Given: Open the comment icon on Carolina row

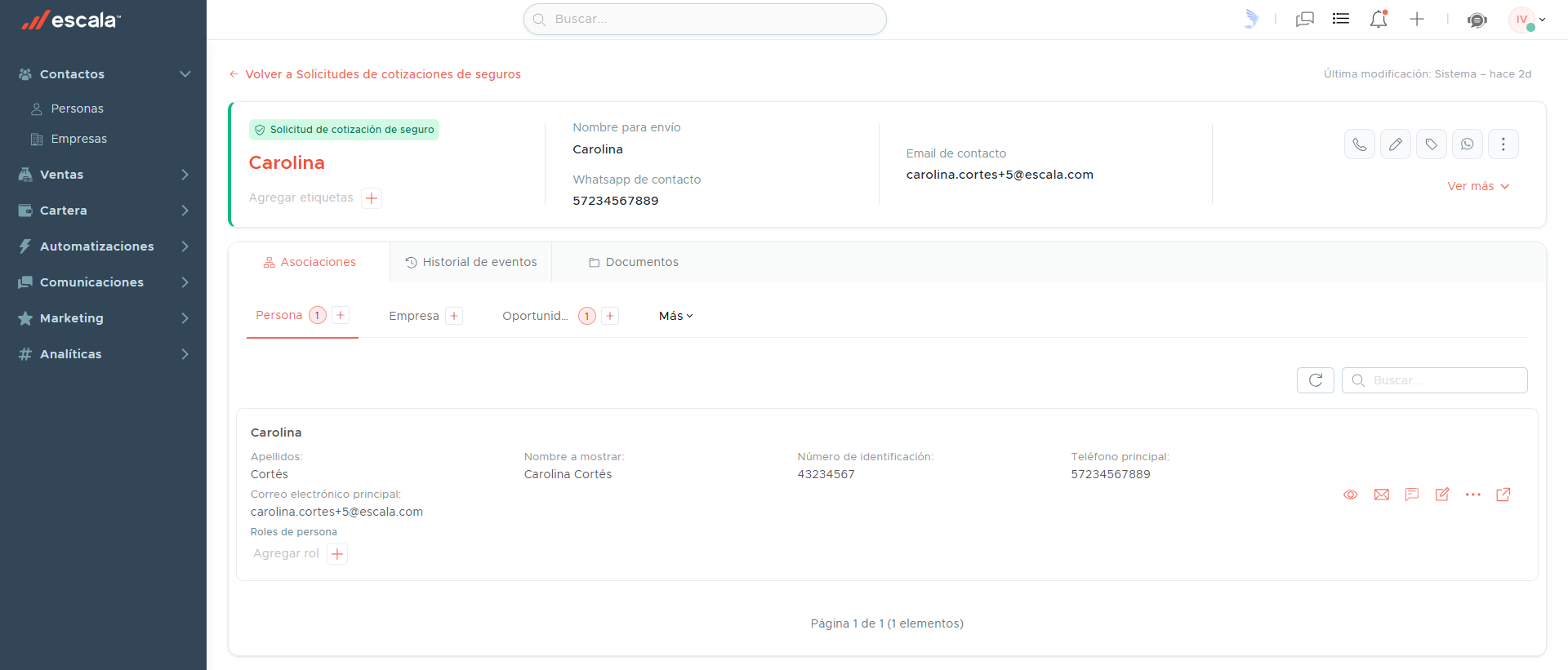Looking at the screenshot, I should 1412,495.
